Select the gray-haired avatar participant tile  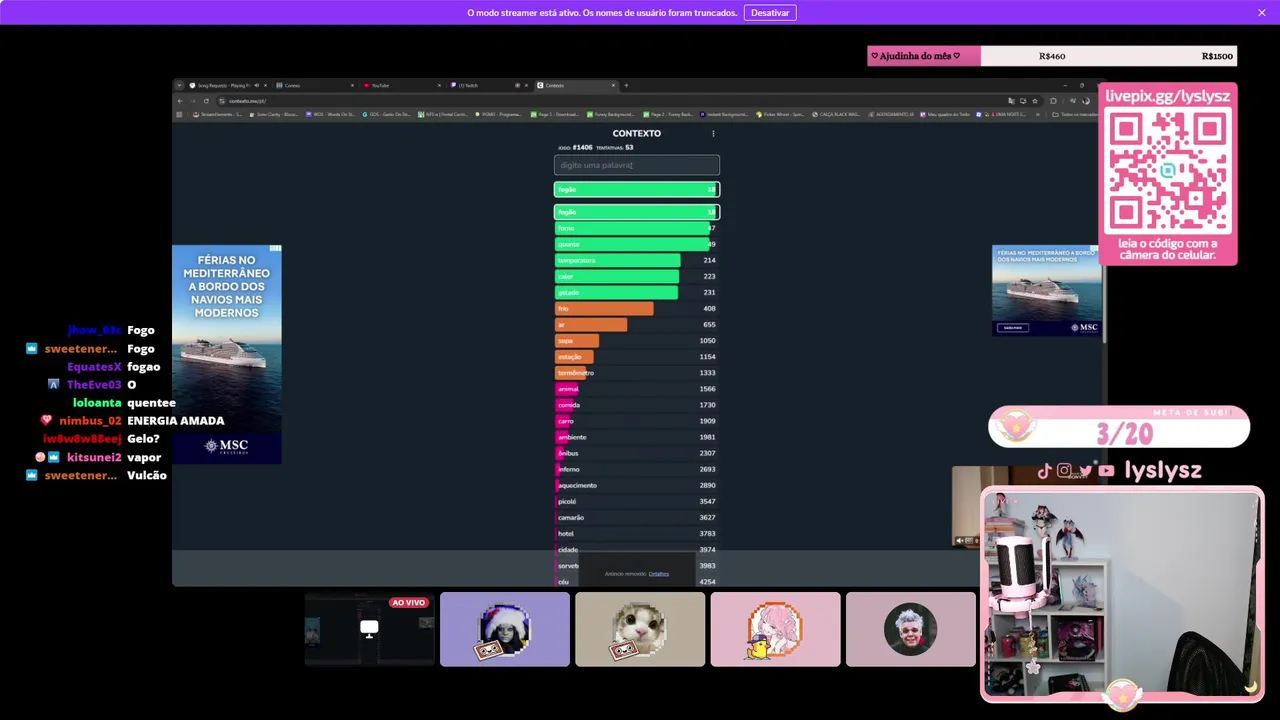pyautogui.click(x=910, y=629)
